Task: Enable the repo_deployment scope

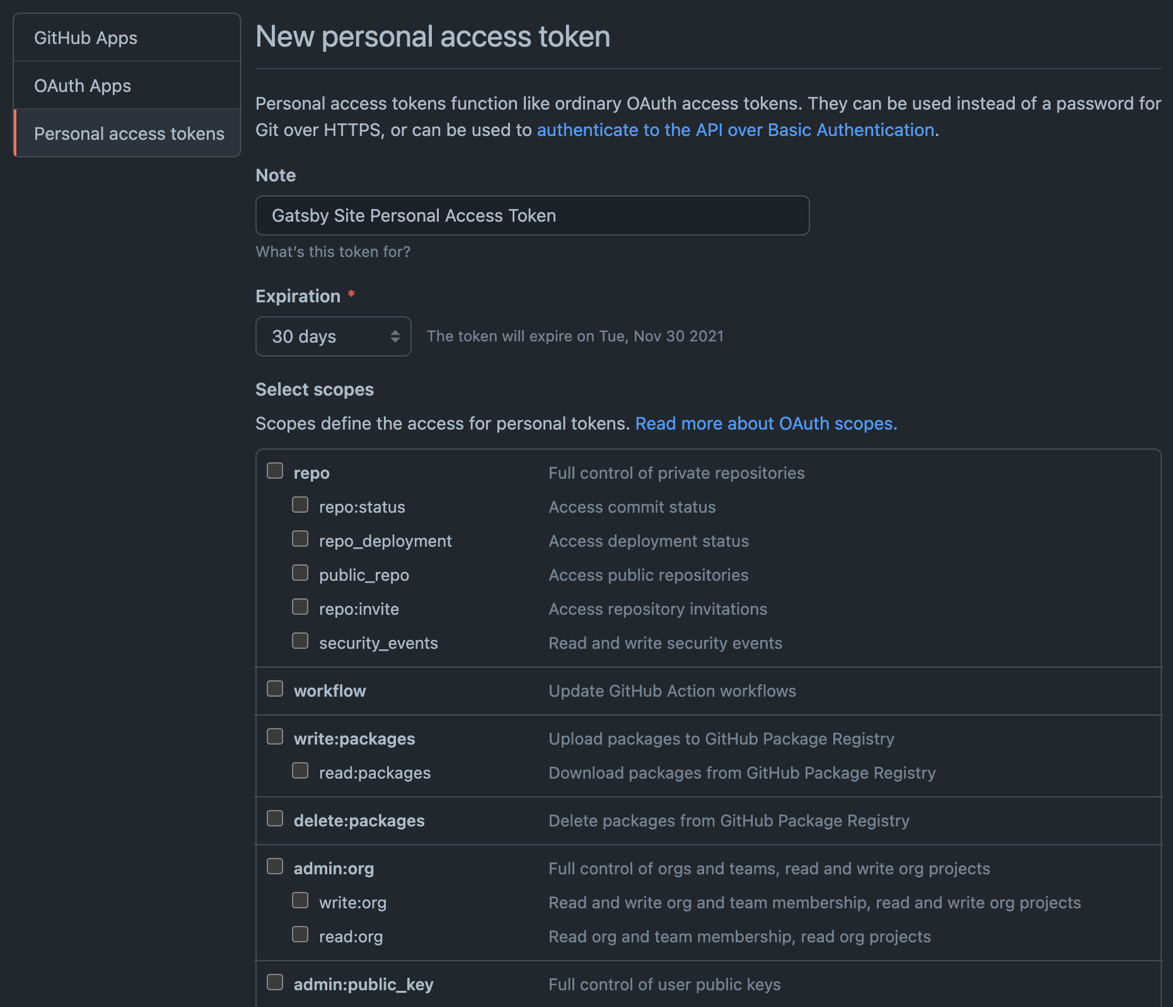Action: coord(300,538)
